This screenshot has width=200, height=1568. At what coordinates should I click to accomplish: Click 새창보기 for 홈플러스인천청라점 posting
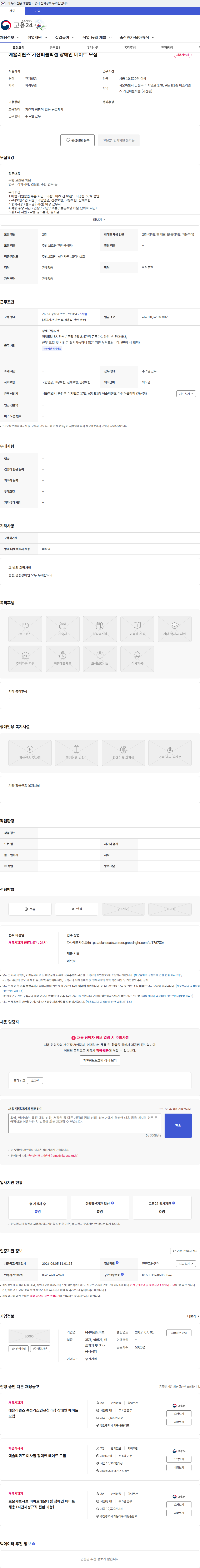(x=179, y=1422)
